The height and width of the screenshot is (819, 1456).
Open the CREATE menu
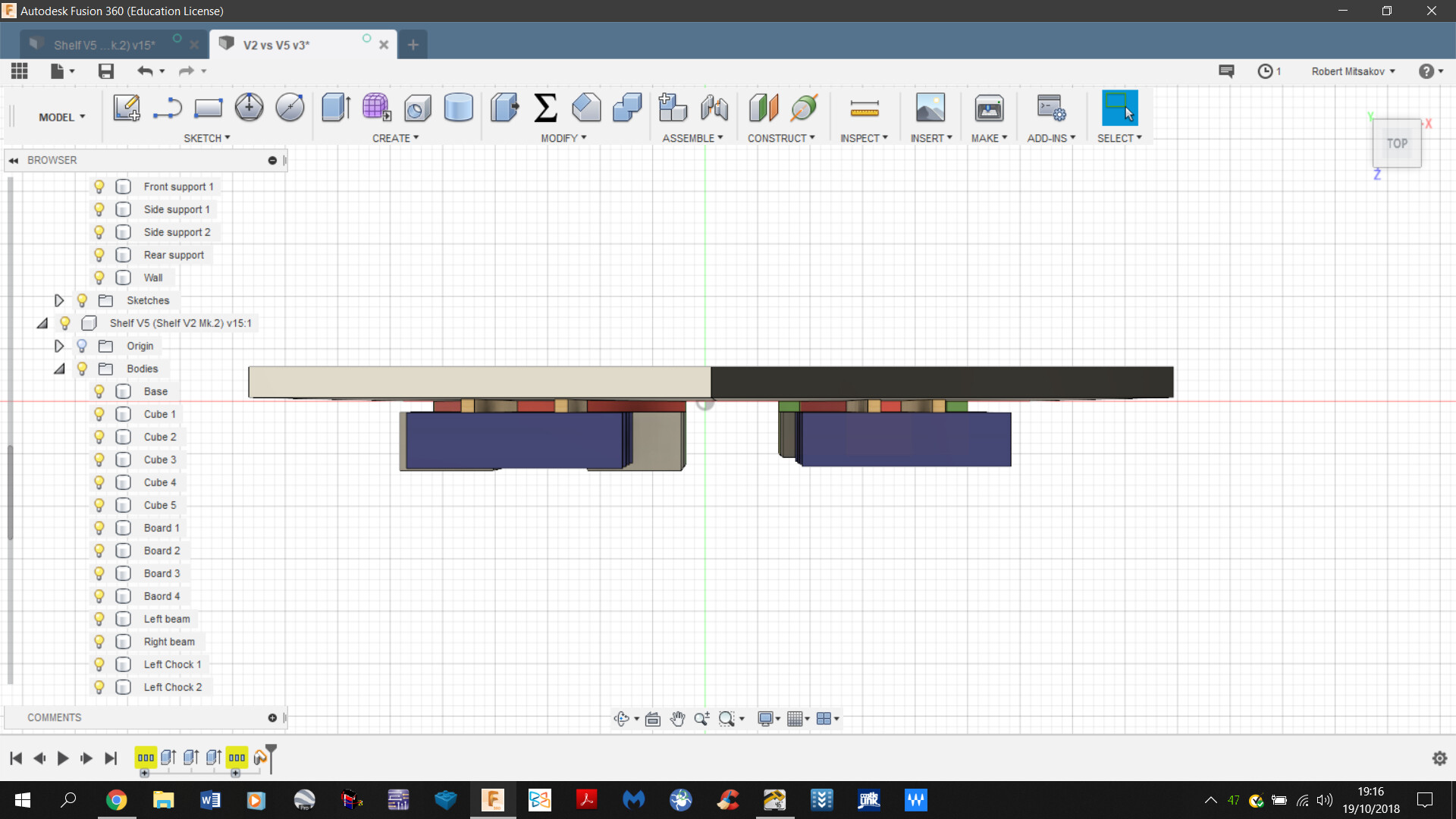click(x=395, y=138)
